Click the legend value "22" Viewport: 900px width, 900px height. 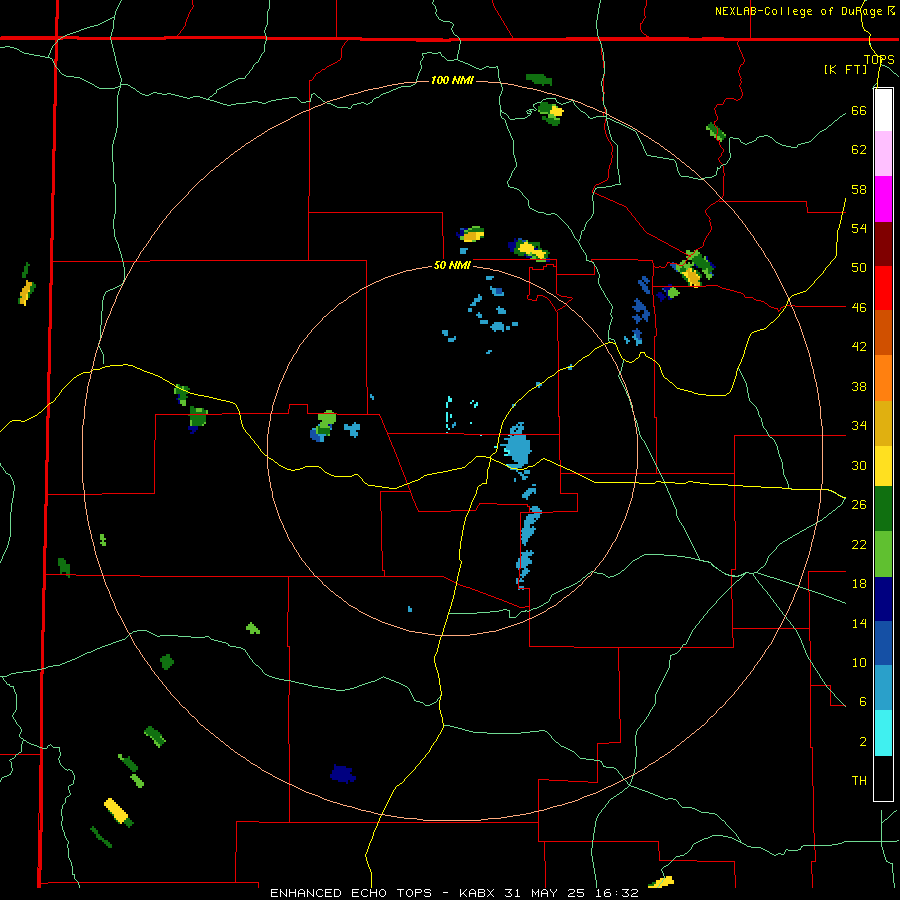[859, 544]
